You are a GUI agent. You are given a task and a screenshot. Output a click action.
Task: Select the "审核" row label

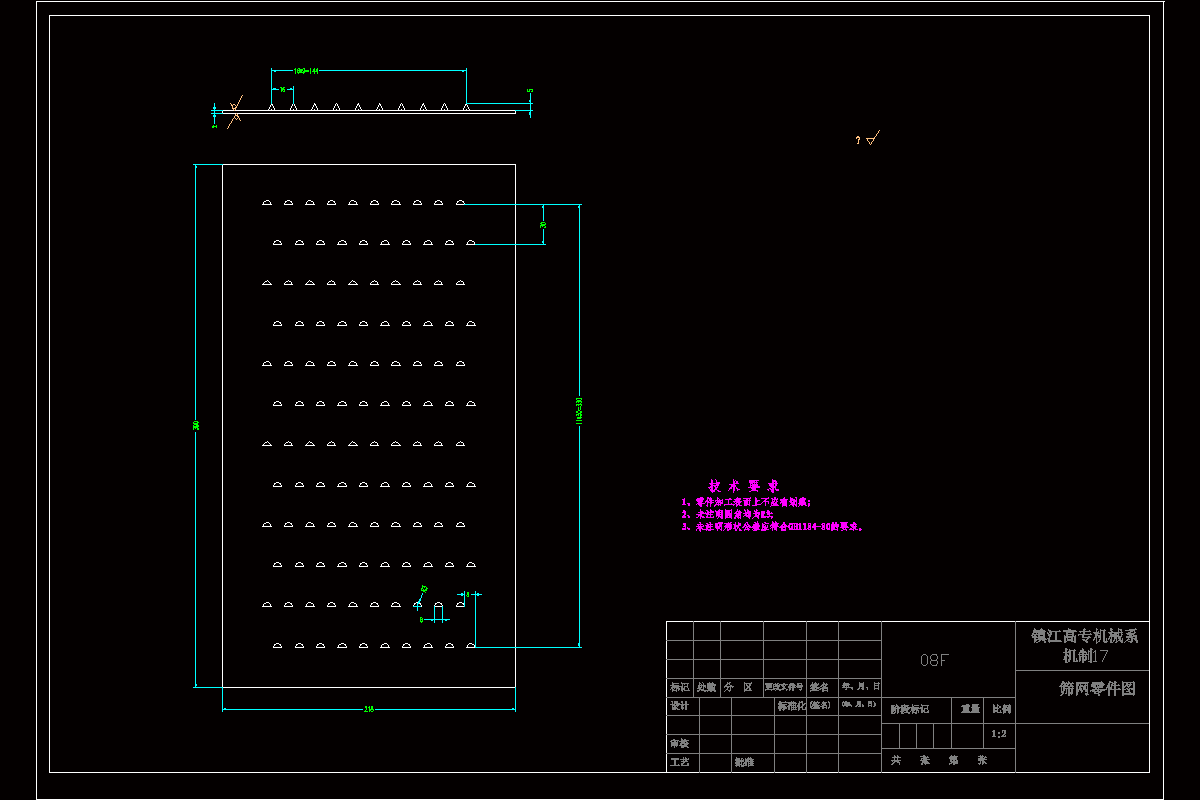679,744
